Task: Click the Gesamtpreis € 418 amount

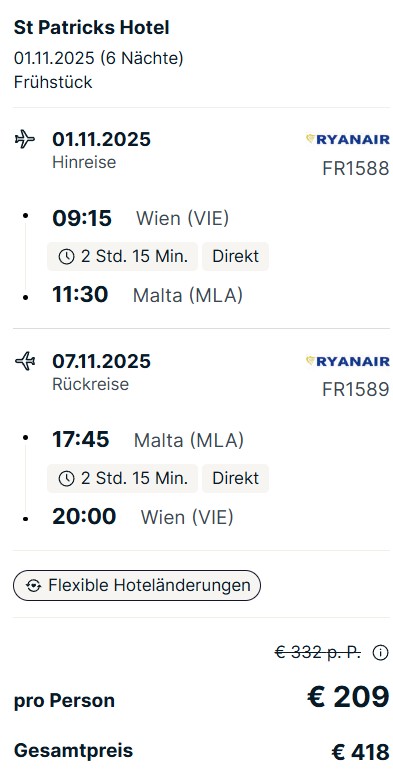Action: (360, 752)
